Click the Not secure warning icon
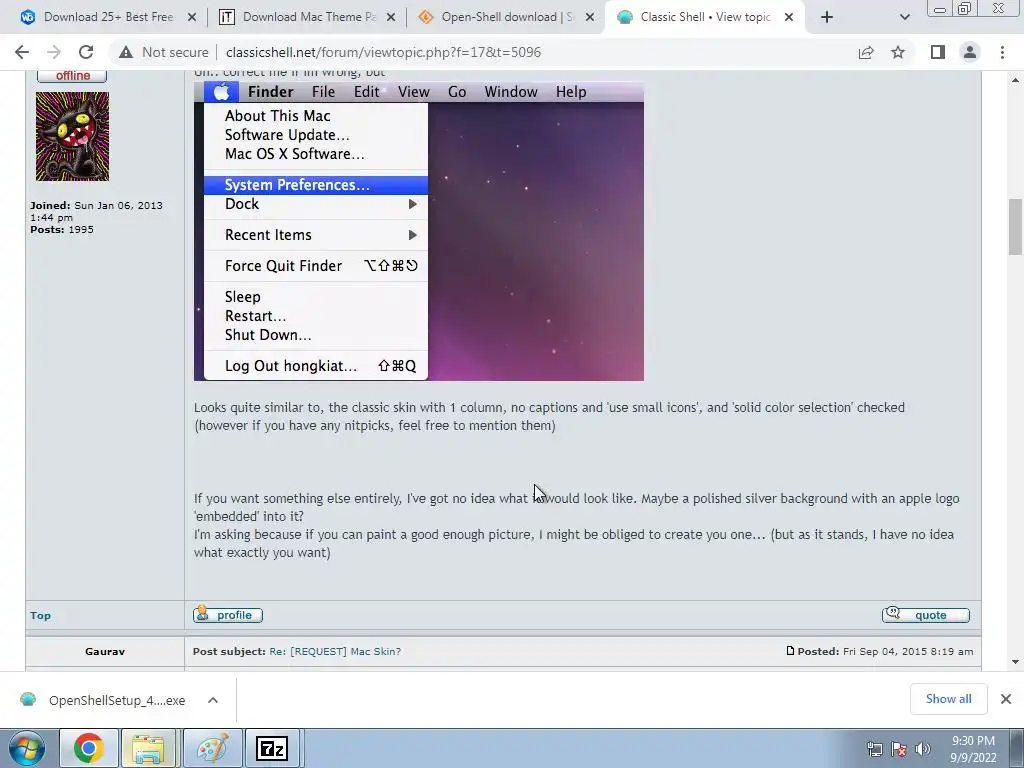The width and height of the screenshot is (1024, 768). click(125, 52)
